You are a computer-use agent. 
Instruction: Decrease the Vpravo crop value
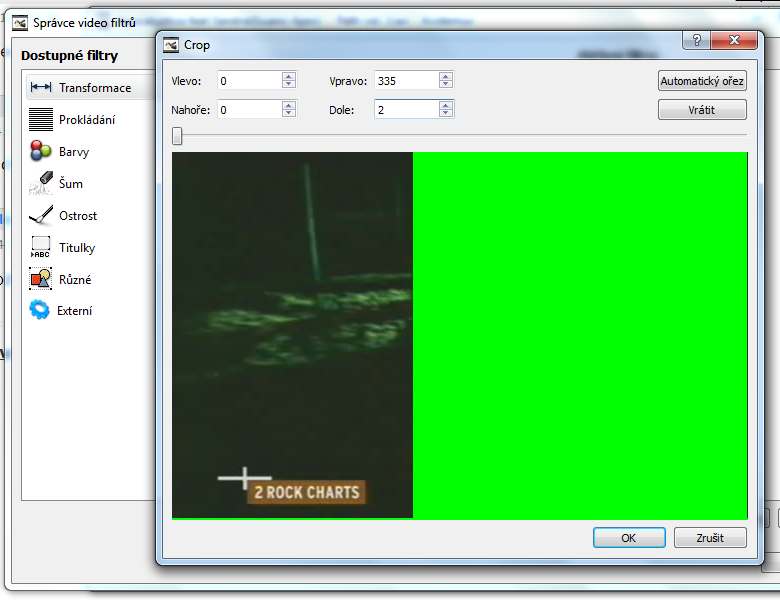click(446, 84)
